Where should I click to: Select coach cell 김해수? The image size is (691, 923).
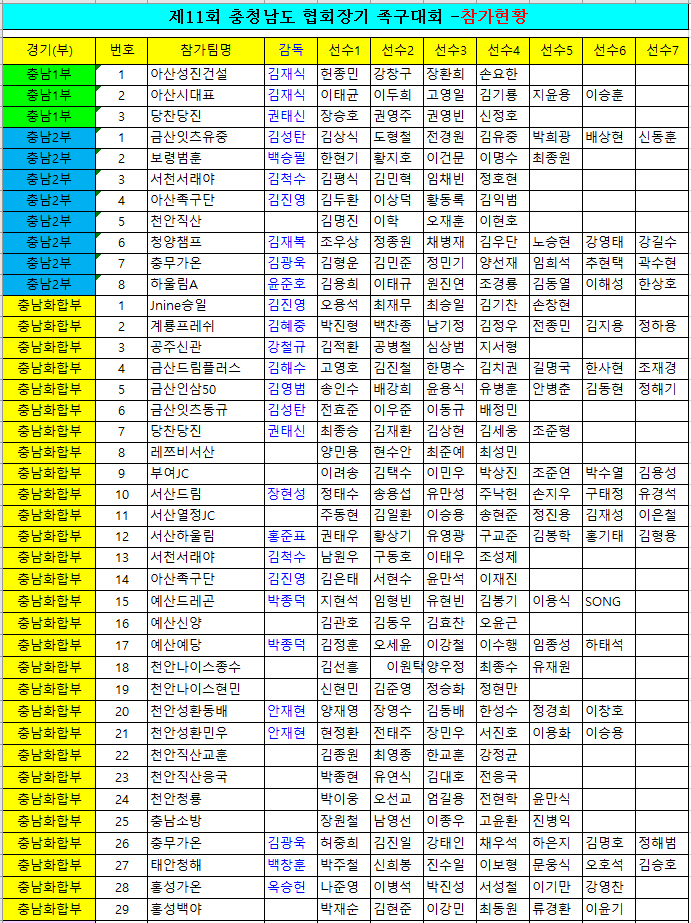(291, 368)
